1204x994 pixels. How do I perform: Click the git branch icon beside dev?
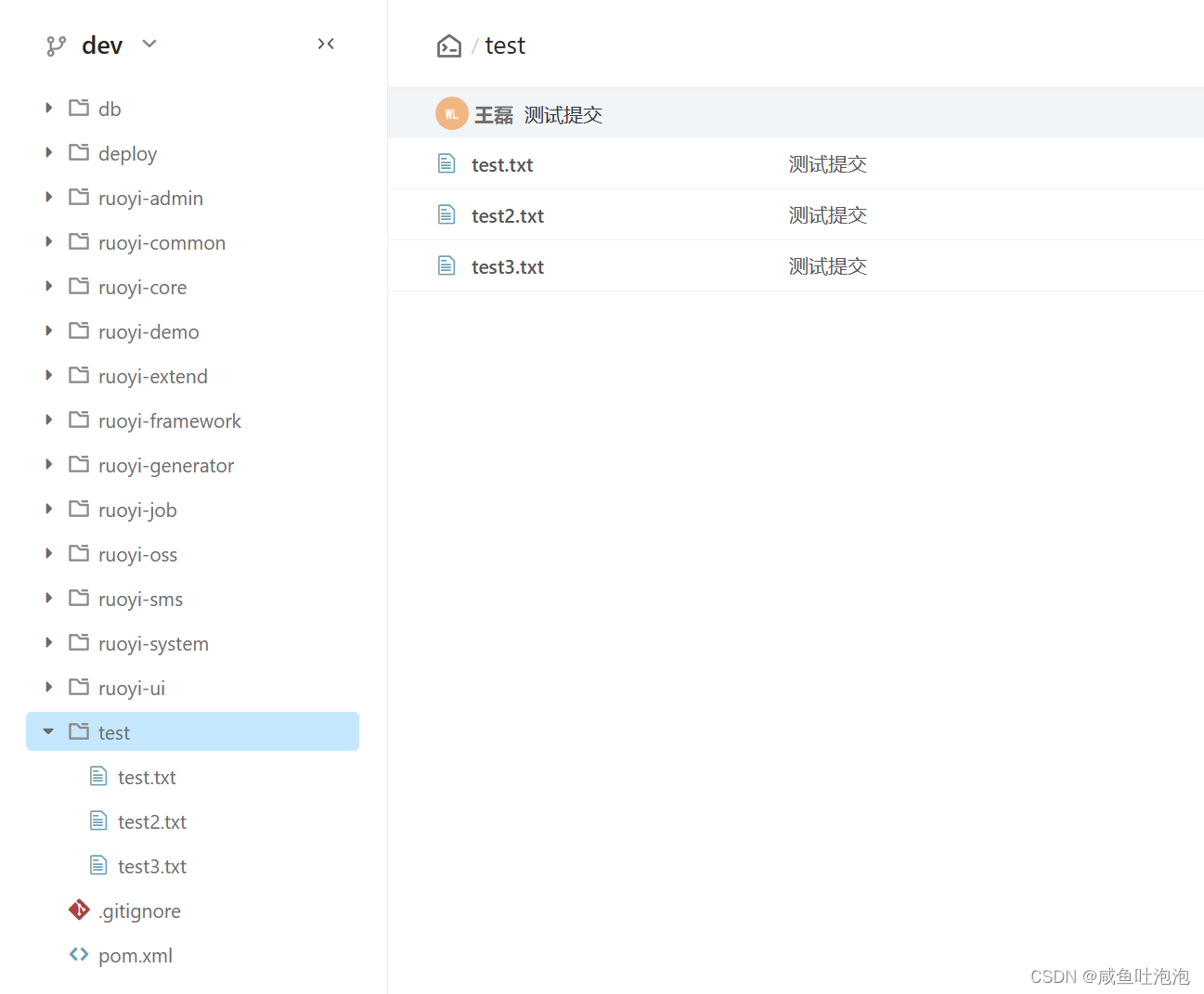coord(57,45)
